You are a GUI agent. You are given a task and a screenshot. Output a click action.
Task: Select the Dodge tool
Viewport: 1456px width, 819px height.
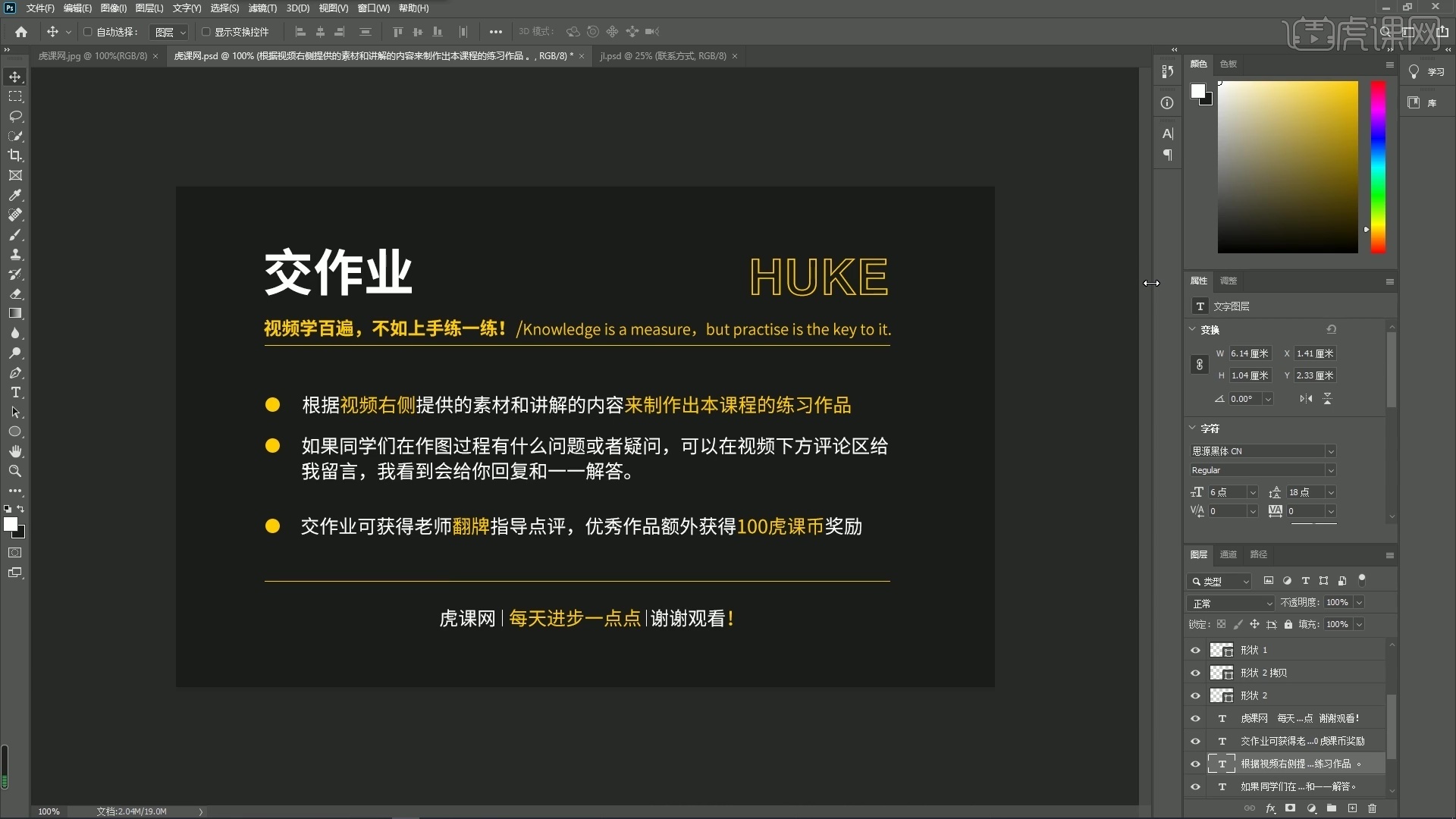click(x=15, y=353)
